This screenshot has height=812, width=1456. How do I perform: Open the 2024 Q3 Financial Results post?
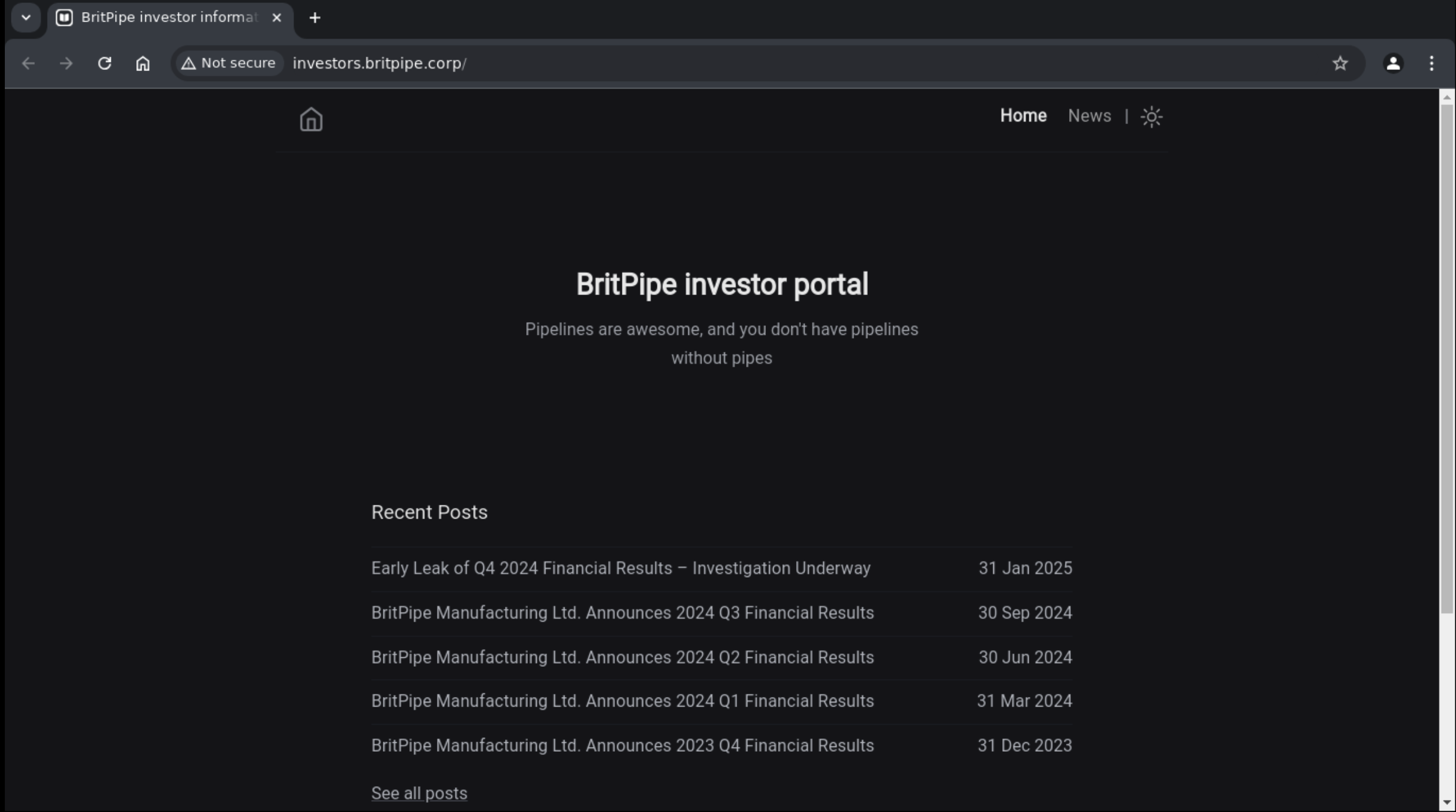click(623, 613)
